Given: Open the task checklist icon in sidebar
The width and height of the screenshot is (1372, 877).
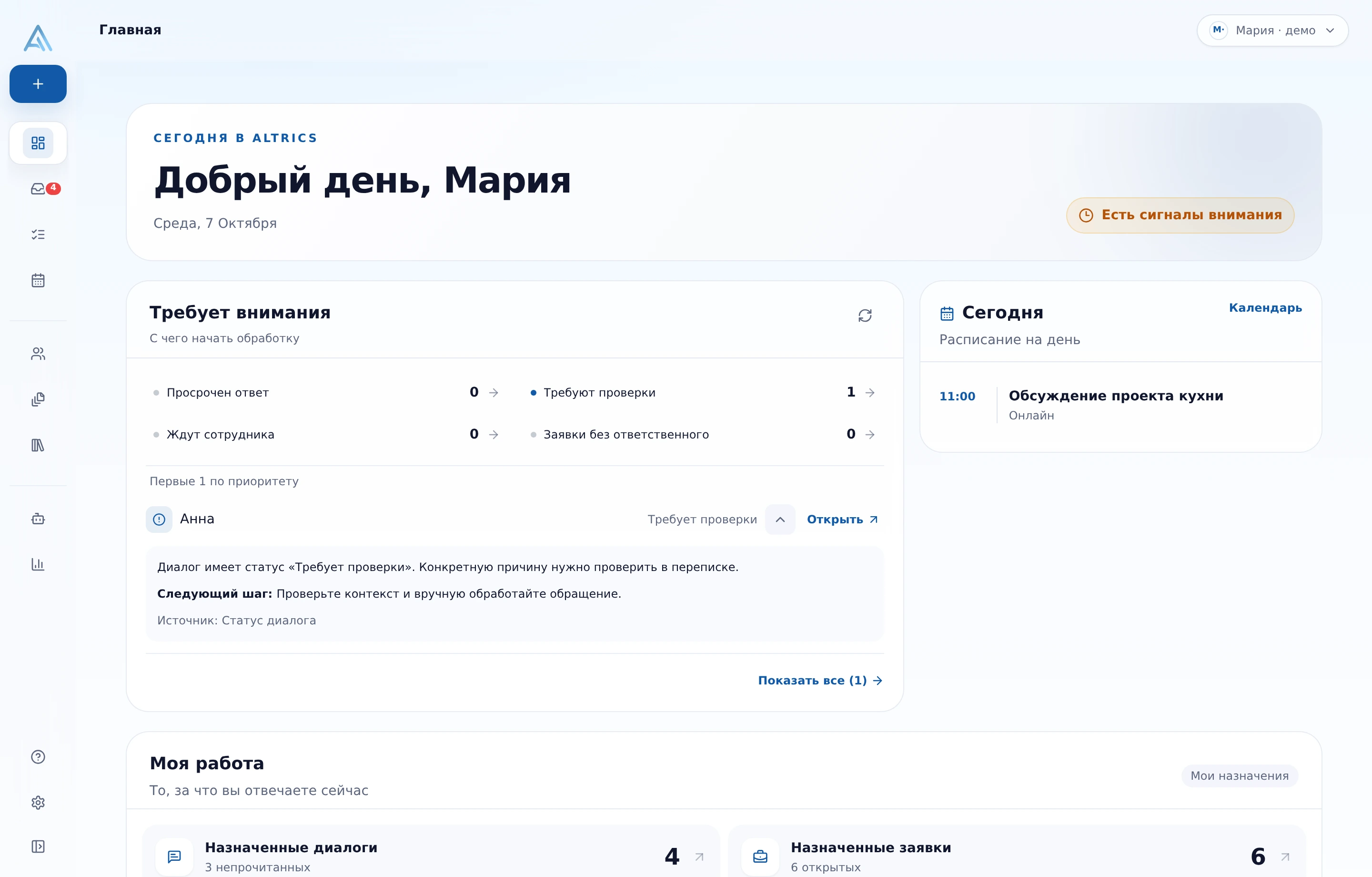Looking at the screenshot, I should [38, 235].
